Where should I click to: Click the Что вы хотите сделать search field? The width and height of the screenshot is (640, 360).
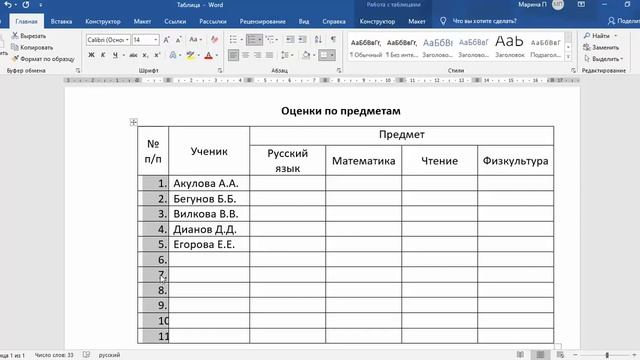pos(484,21)
